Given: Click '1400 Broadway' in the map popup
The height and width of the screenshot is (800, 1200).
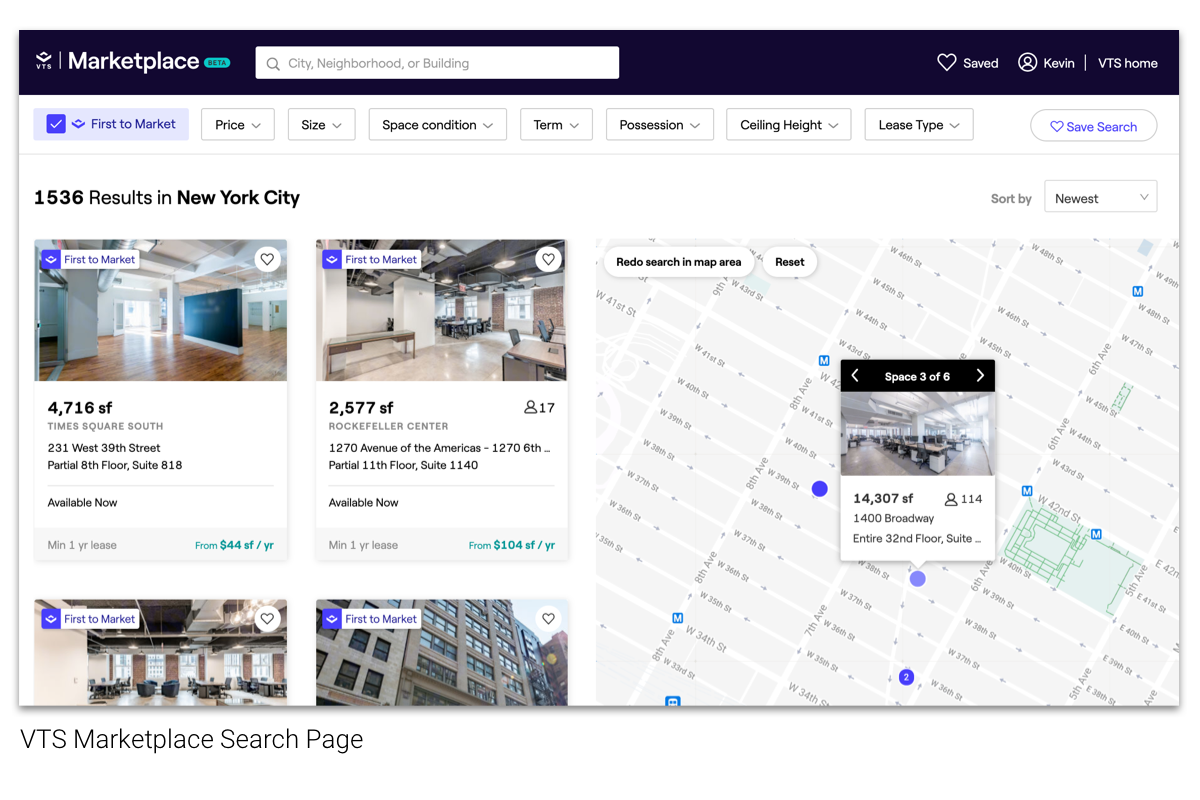Looking at the screenshot, I should click(x=893, y=518).
